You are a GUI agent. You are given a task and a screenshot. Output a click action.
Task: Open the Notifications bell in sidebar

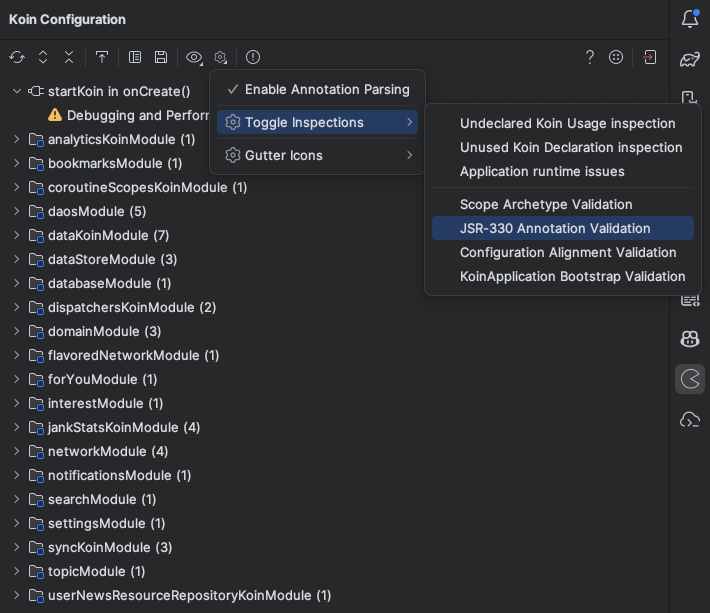(690, 18)
